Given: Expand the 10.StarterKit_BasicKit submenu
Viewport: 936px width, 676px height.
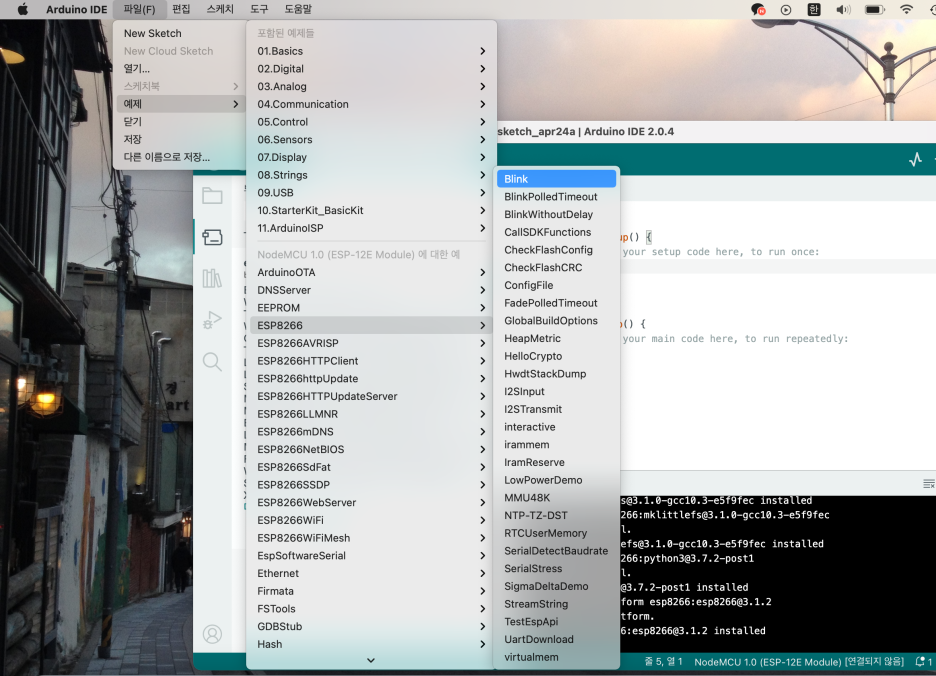Looking at the screenshot, I should click(371, 210).
